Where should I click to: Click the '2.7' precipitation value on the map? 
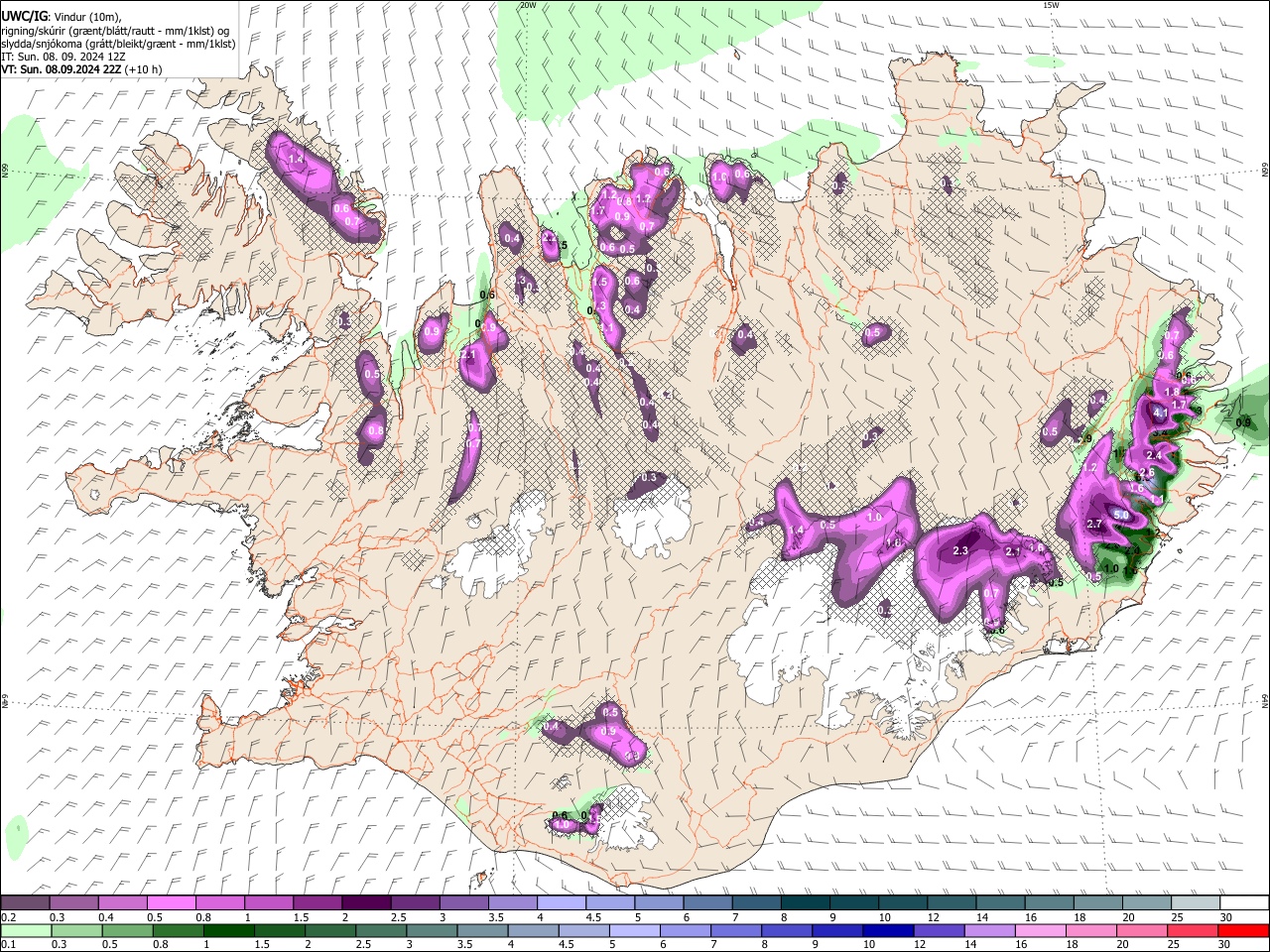(1095, 524)
